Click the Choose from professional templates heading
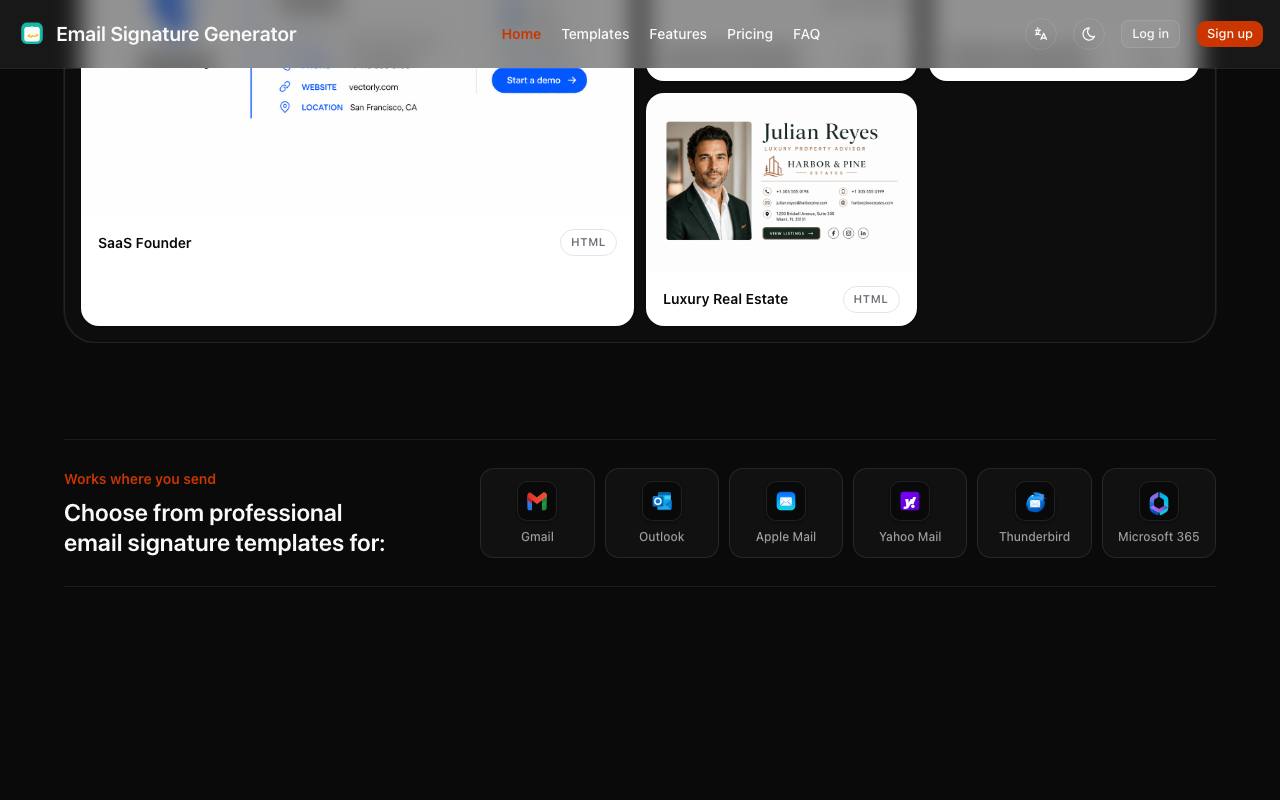 pos(225,528)
